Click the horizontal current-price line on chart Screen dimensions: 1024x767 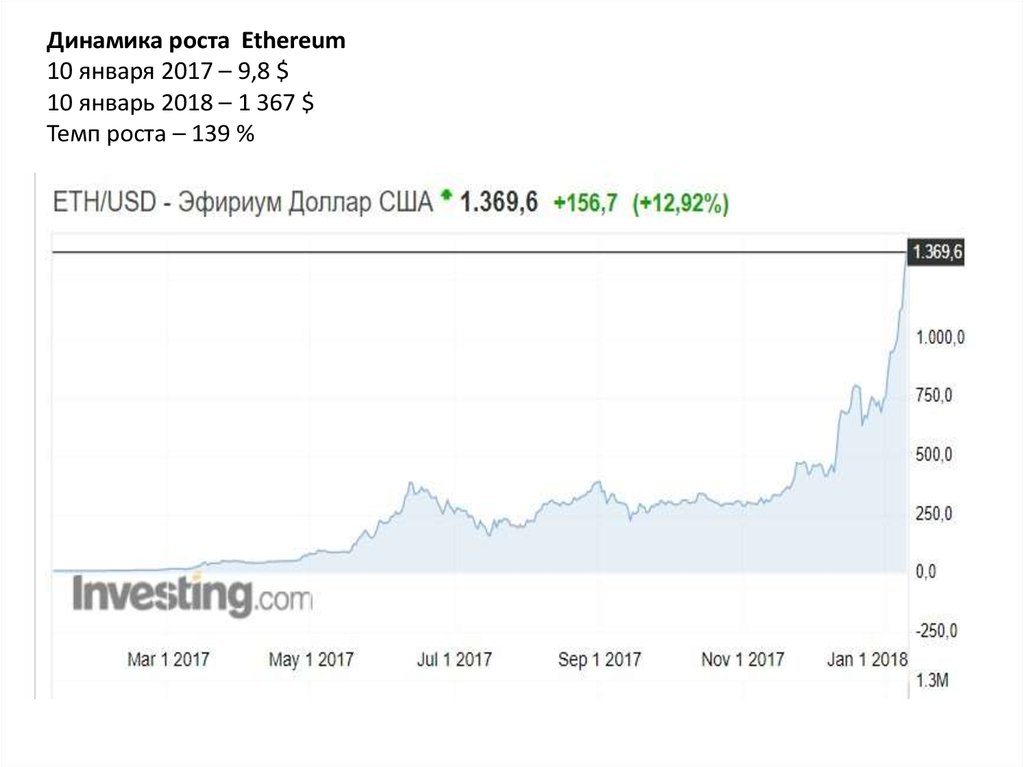click(478, 252)
